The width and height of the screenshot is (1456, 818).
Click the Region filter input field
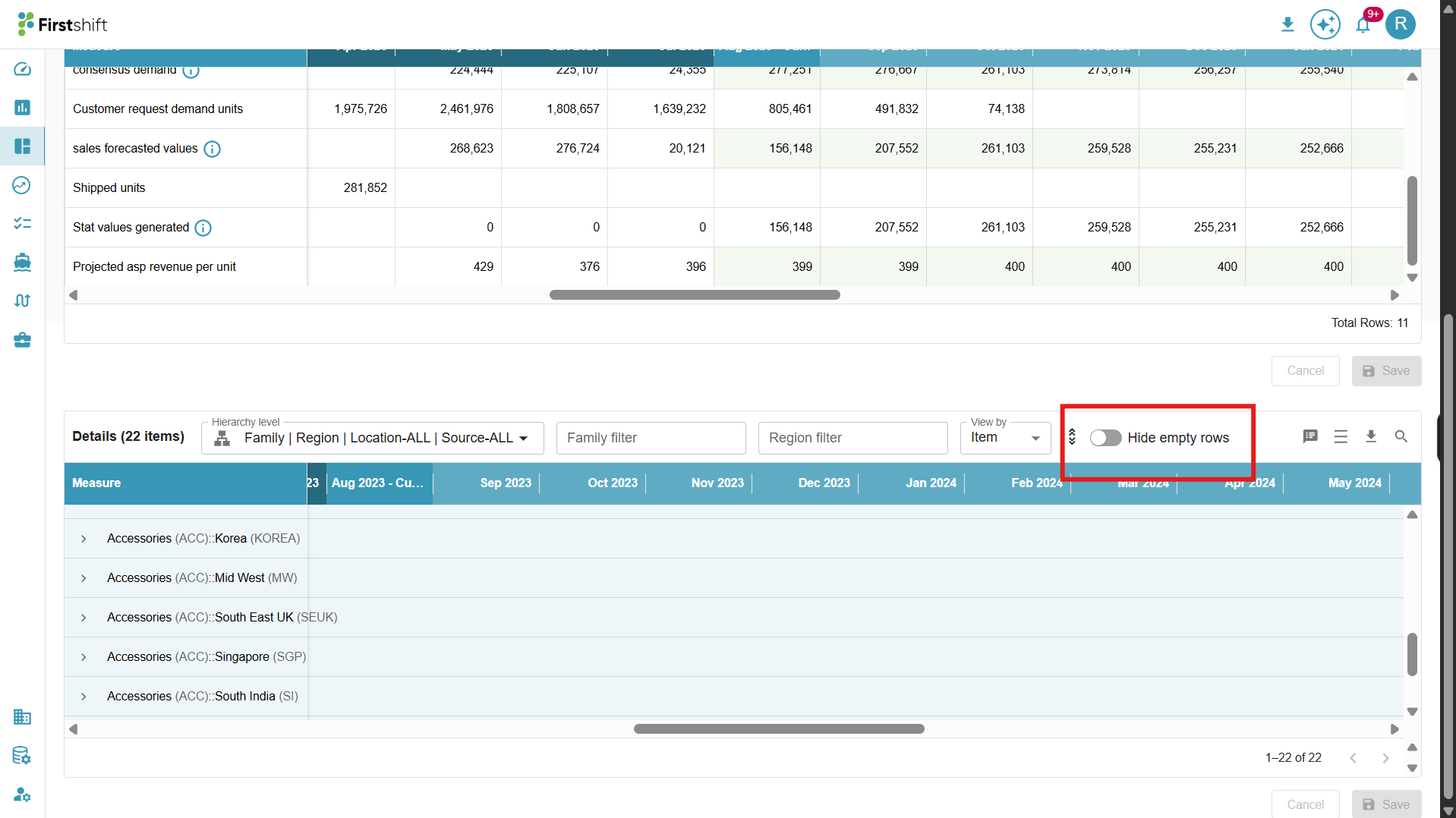[x=853, y=438]
